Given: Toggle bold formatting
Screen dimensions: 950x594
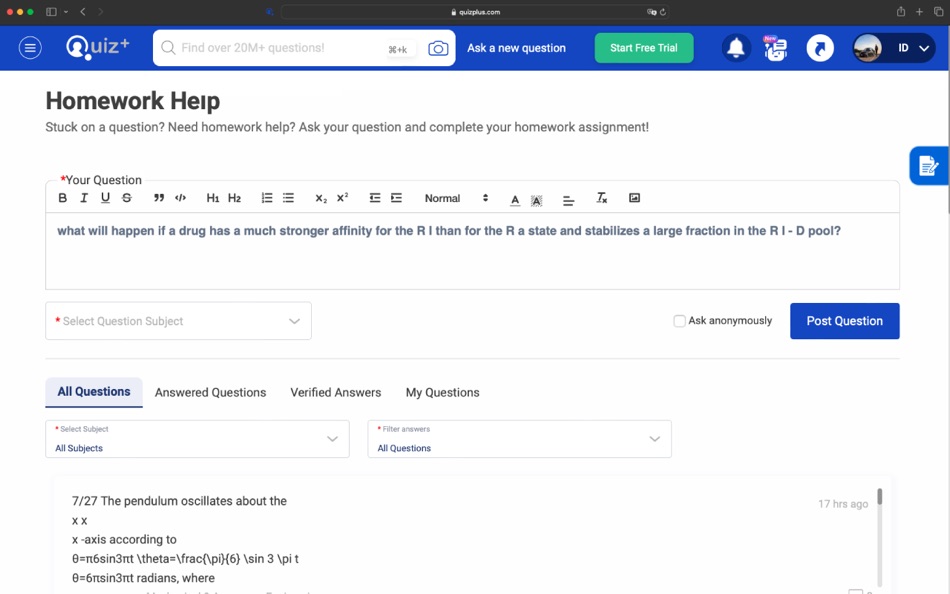Looking at the screenshot, I should click(62, 198).
